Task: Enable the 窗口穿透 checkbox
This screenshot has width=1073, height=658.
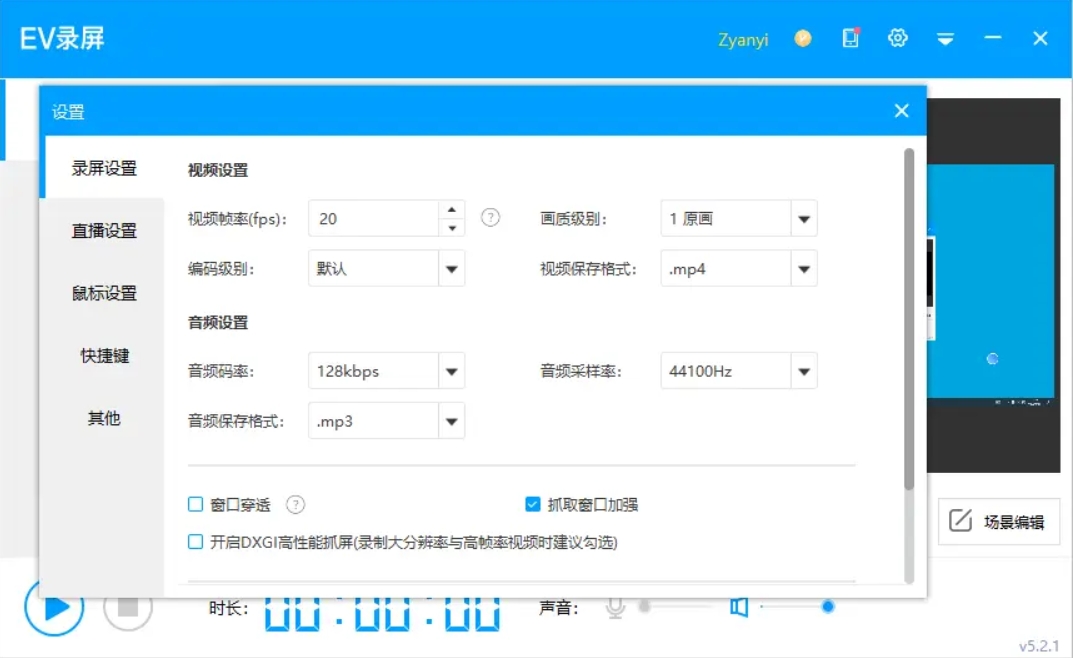Action: coord(196,505)
